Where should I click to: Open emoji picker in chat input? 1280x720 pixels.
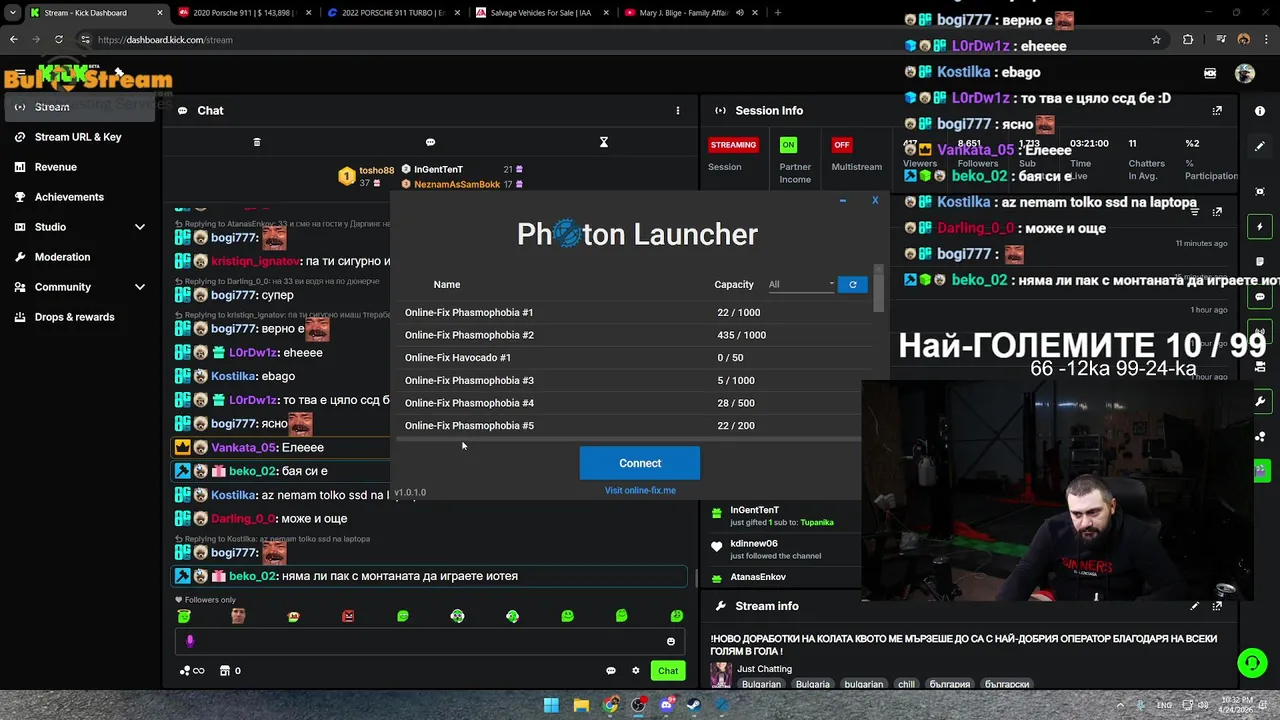(671, 641)
